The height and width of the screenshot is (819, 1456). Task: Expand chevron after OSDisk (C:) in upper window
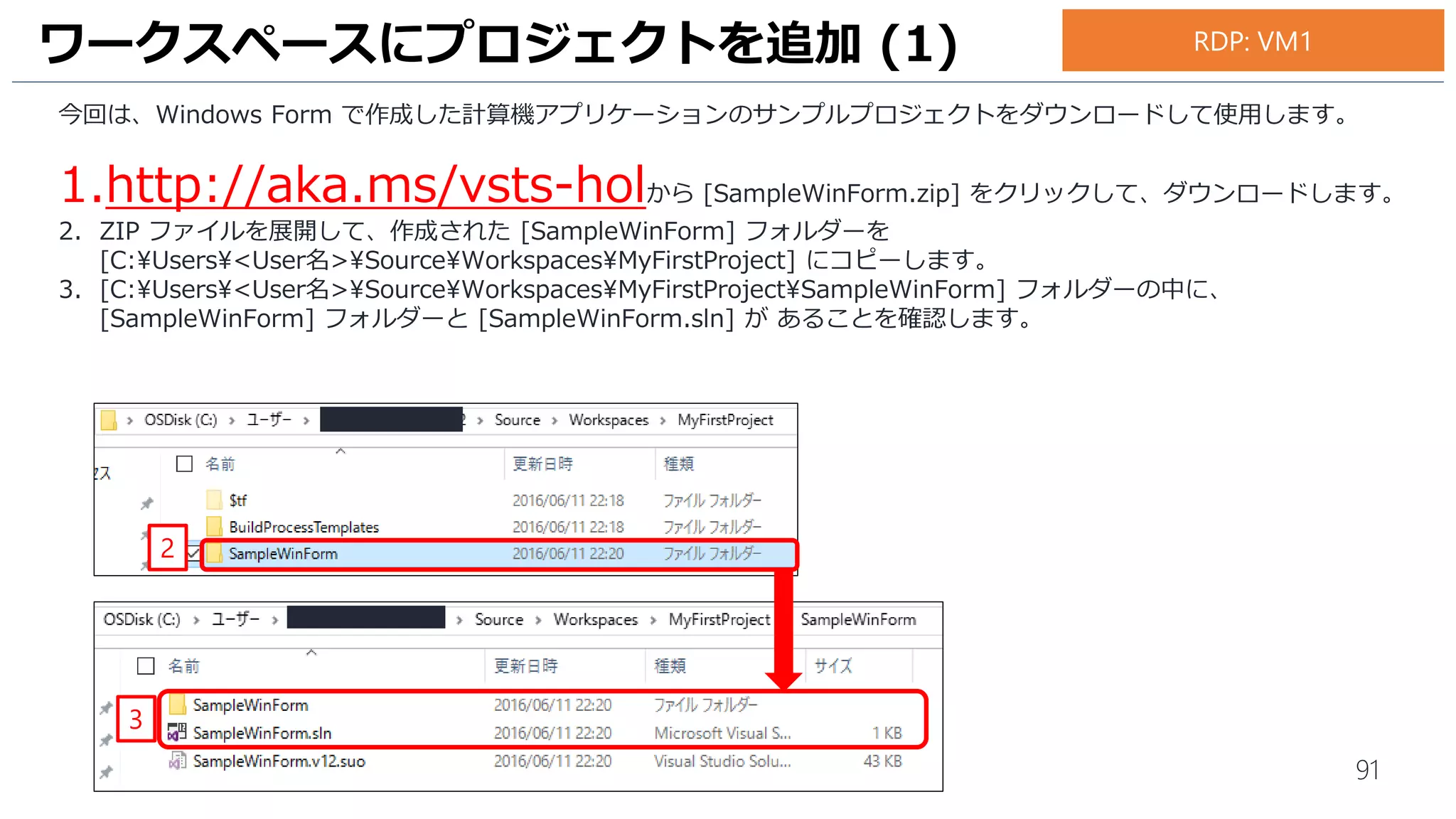(x=232, y=421)
